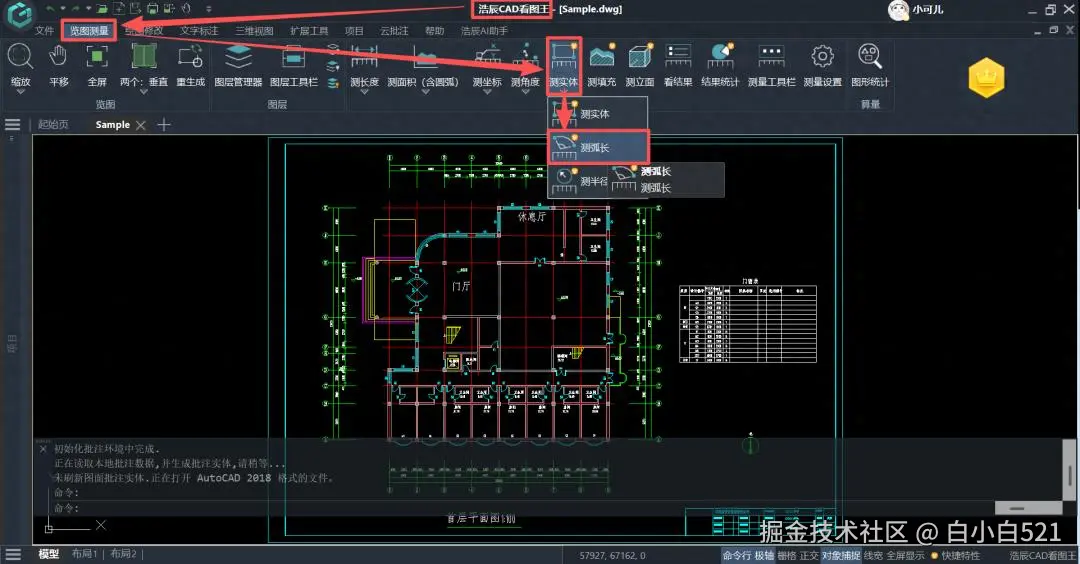Toggle 线宽 lineweight display
This screenshot has width=1080, height=564.
(873, 555)
